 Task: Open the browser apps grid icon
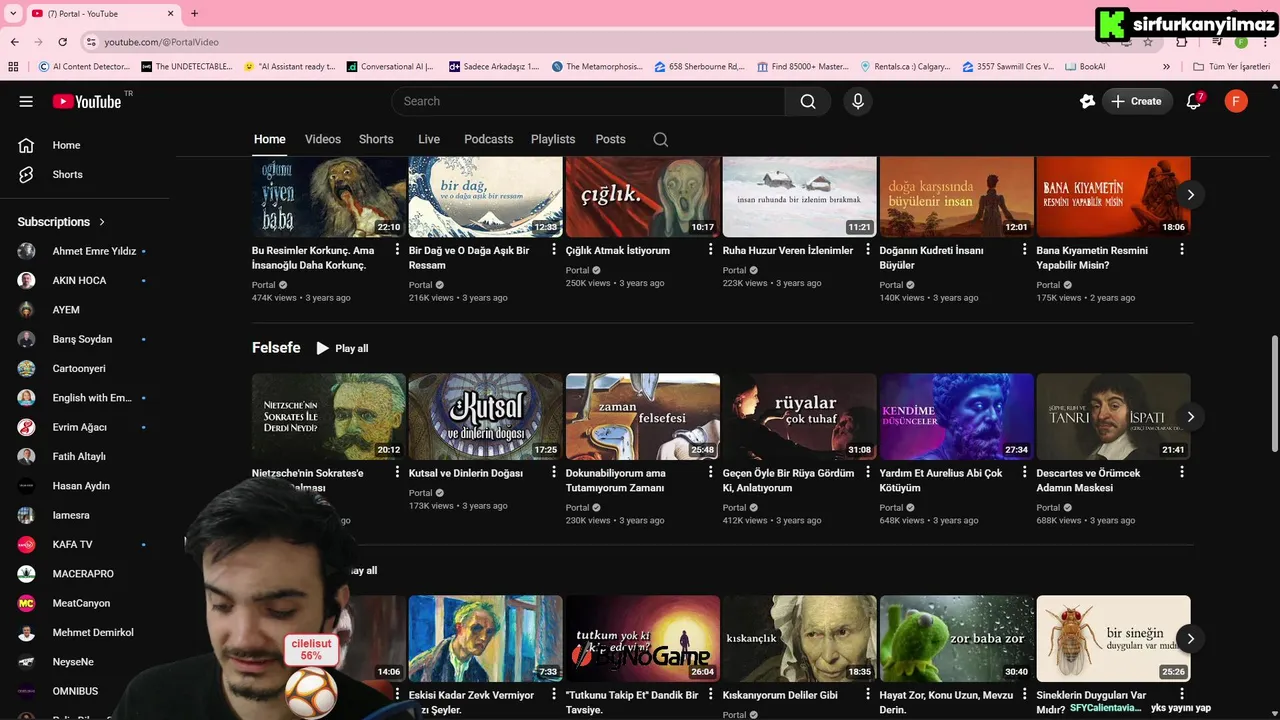[x=13, y=67]
